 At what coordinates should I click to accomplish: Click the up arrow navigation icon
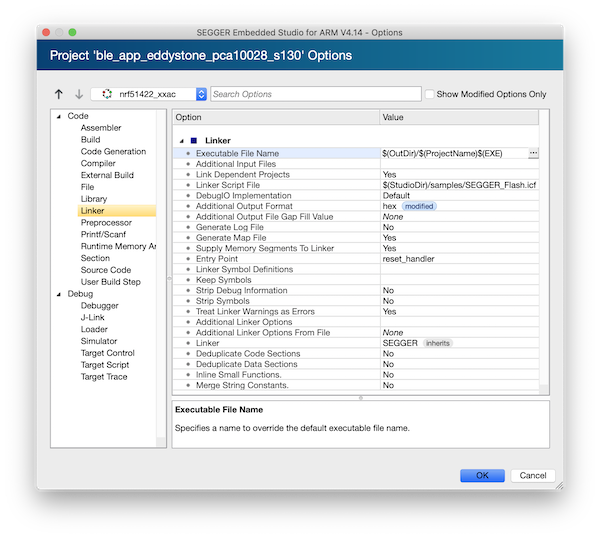click(x=59, y=94)
